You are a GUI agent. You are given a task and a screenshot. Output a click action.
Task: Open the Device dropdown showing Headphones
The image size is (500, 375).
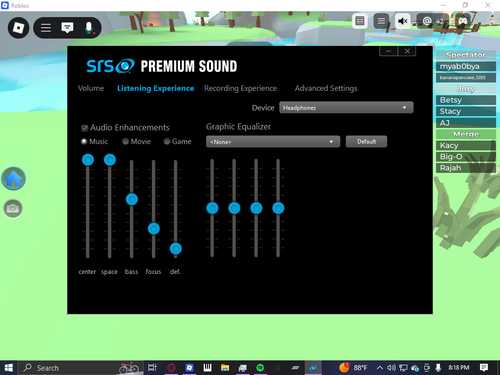coord(346,108)
